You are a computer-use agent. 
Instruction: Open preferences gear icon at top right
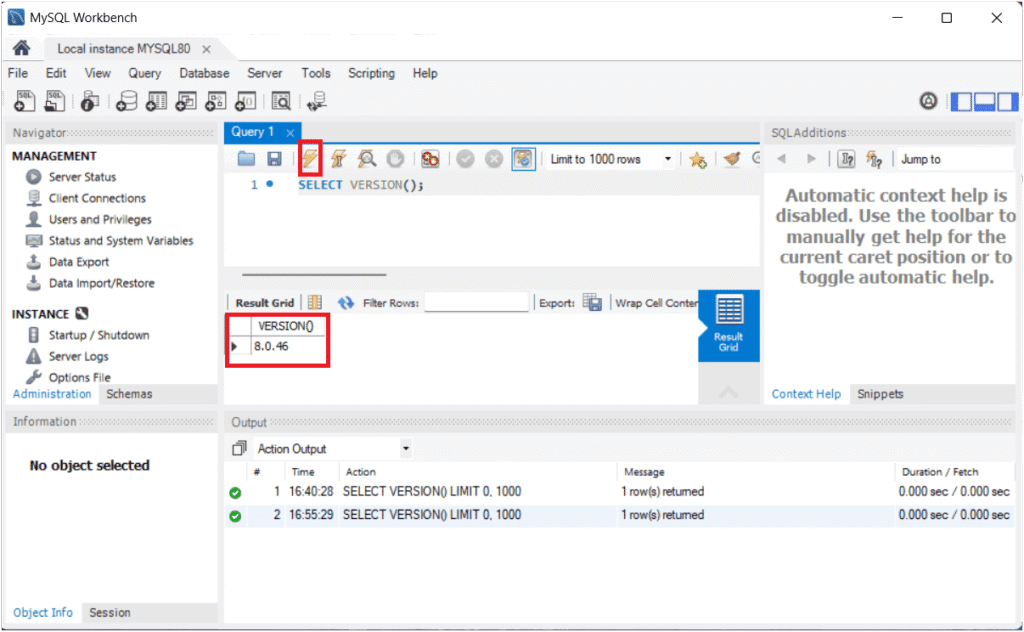pos(928,101)
